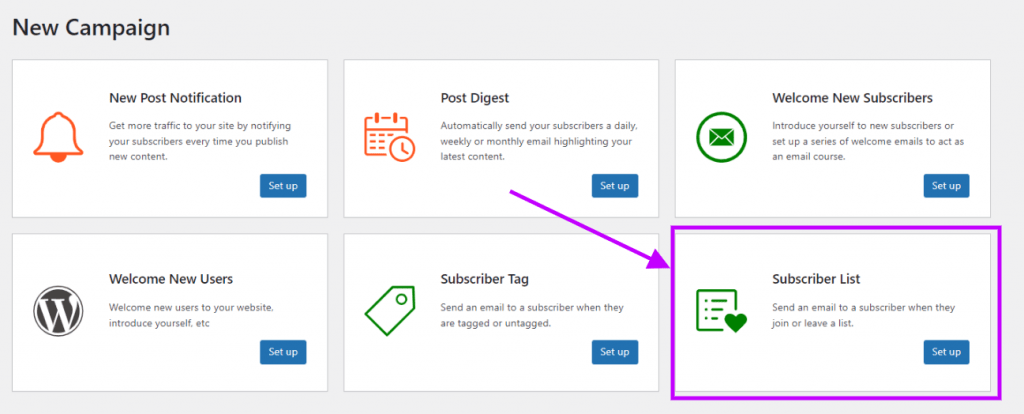Image resolution: width=1024 pixels, height=414 pixels.
Task: Click the Subscriber List heart icon
Action: [721, 311]
